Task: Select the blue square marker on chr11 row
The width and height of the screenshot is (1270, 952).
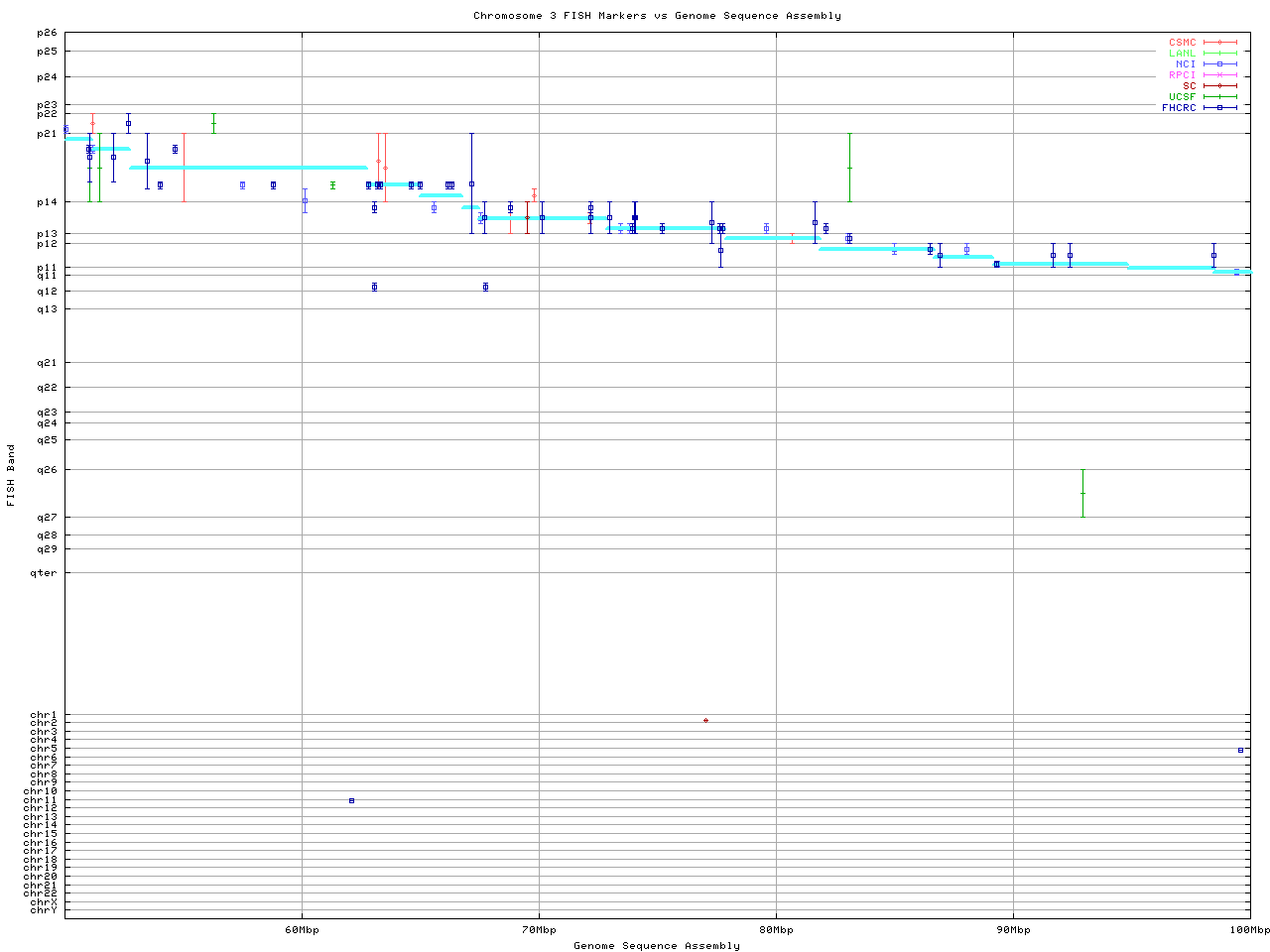Action: (351, 800)
